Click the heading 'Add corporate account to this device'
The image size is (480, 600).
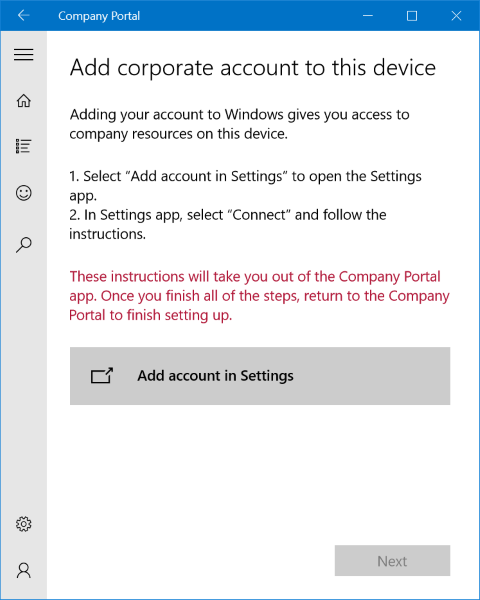(x=253, y=68)
